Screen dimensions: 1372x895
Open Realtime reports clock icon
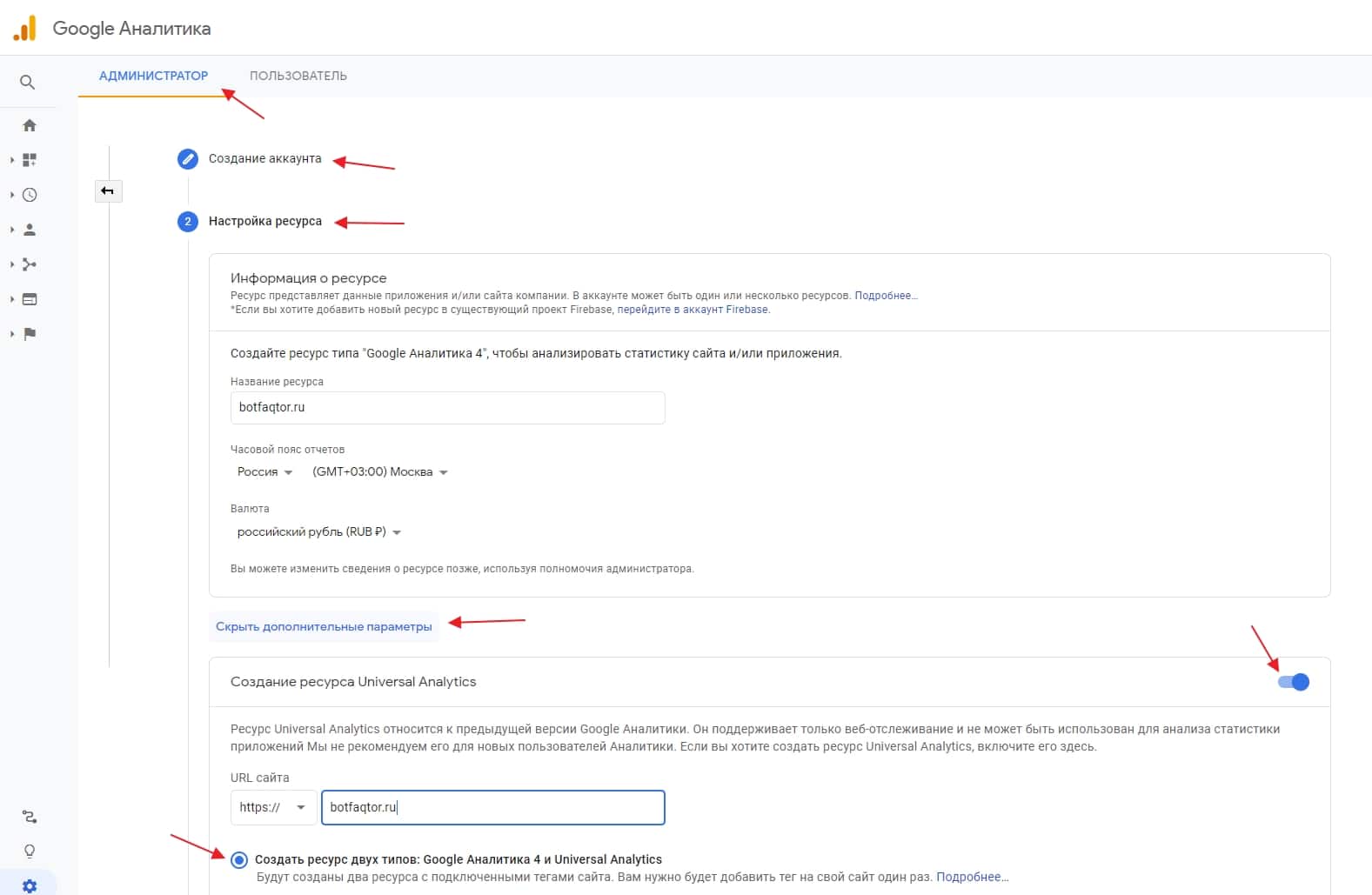(x=30, y=195)
